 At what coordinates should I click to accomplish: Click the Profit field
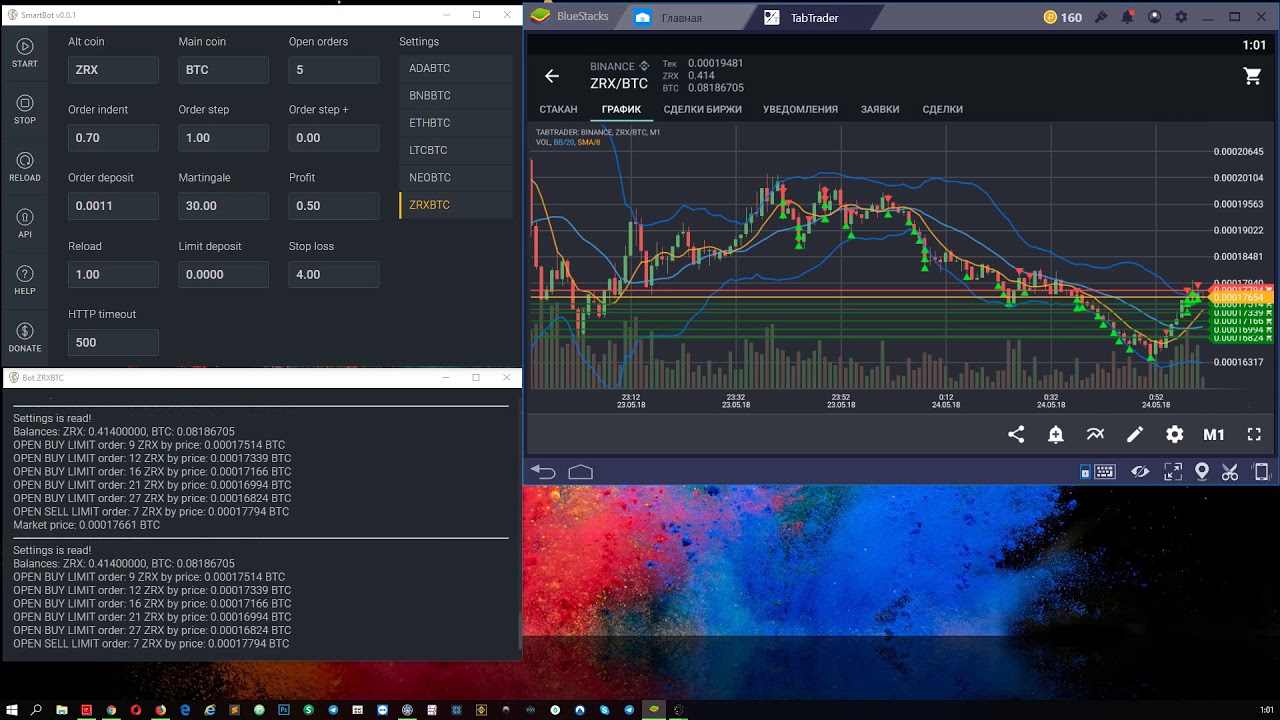333,206
